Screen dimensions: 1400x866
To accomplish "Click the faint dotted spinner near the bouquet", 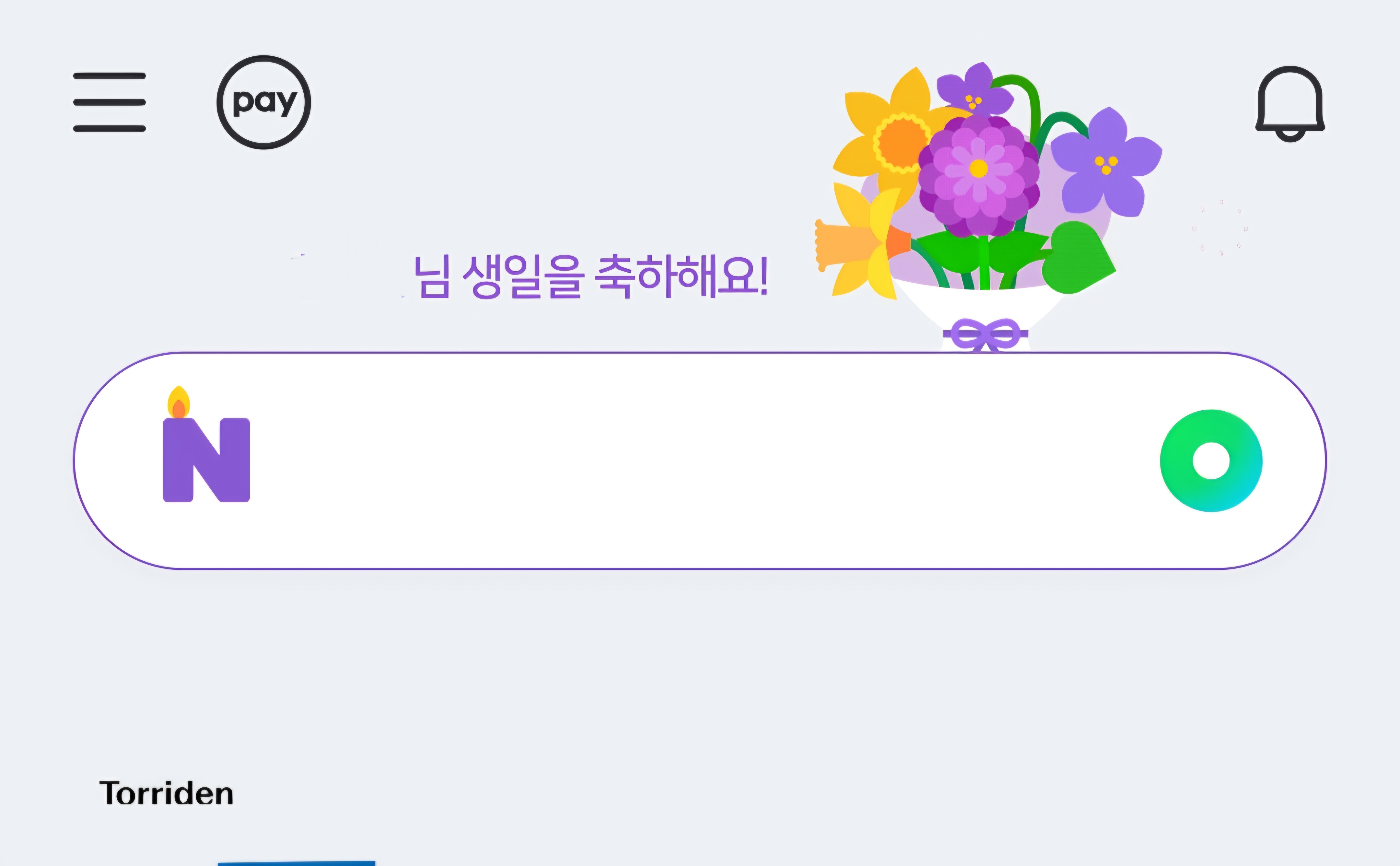I will 1221,228.
